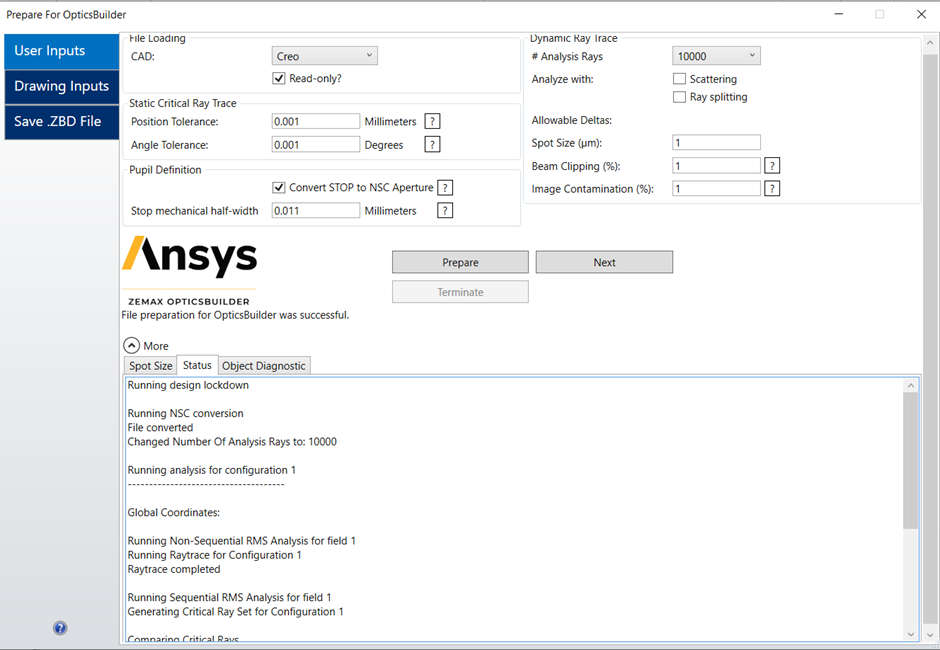940x650 pixels.
Task: Disable the Read-only checkbox
Action: coord(279,78)
